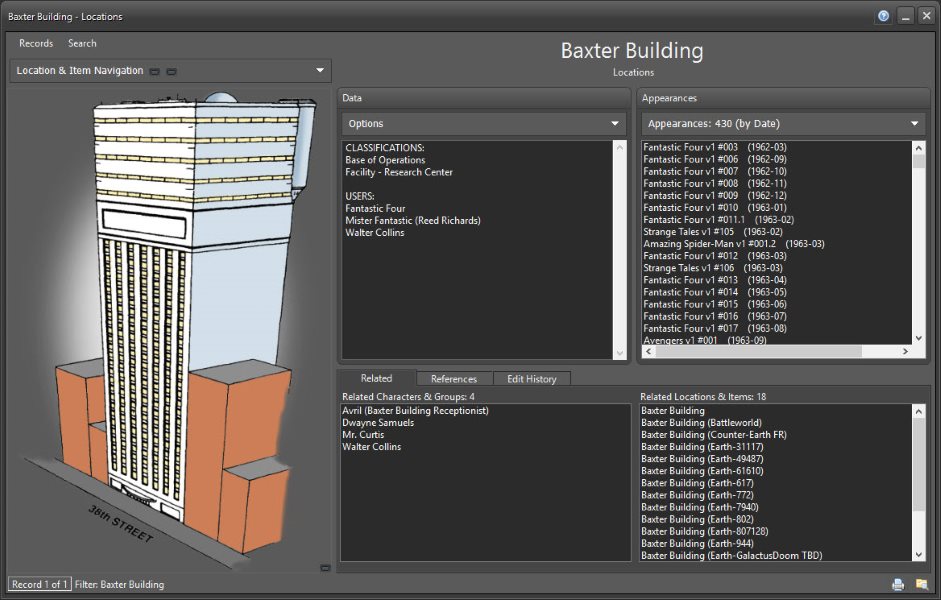Switch to the Related tab

click(x=376, y=378)
